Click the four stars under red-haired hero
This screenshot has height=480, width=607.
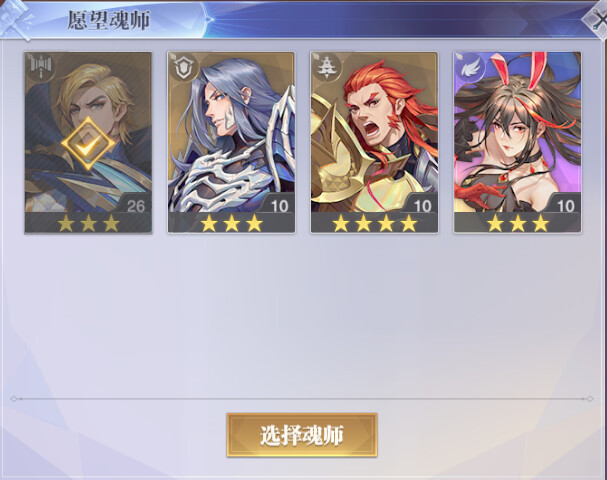pos(374,223)
